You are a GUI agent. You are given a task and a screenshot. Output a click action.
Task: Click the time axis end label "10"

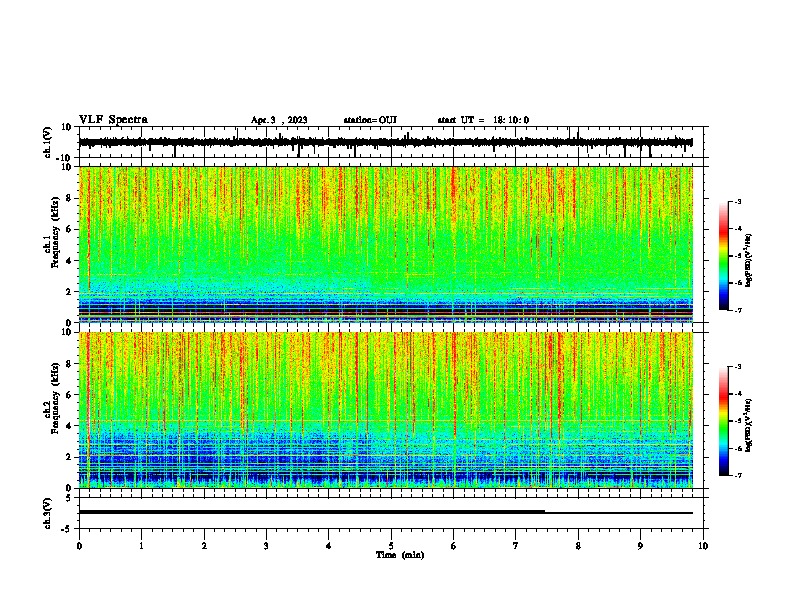(x=703, y=546)
